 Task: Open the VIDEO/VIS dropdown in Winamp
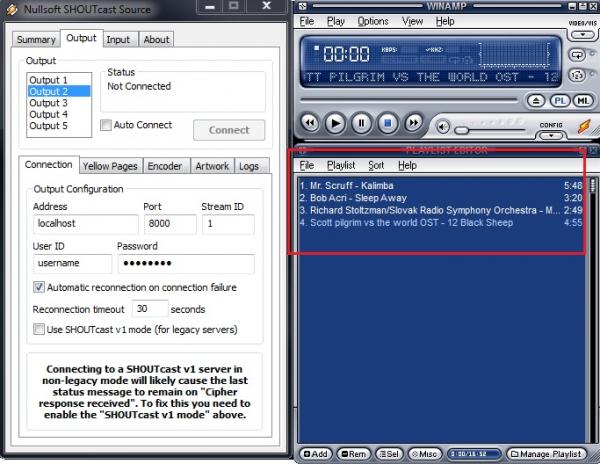pos(582,35)
